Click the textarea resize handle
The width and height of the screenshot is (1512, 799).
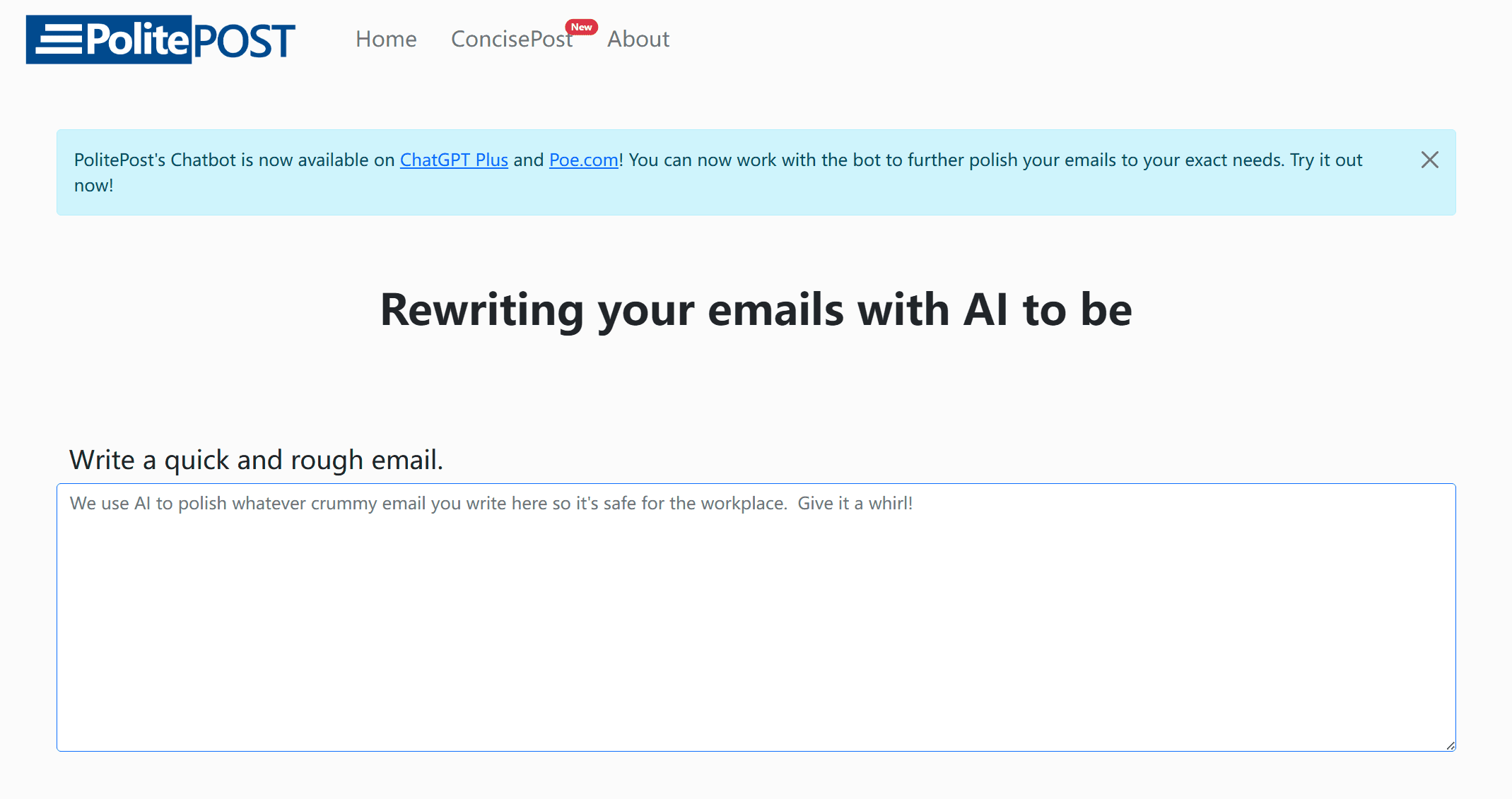tap(1450, 745)
